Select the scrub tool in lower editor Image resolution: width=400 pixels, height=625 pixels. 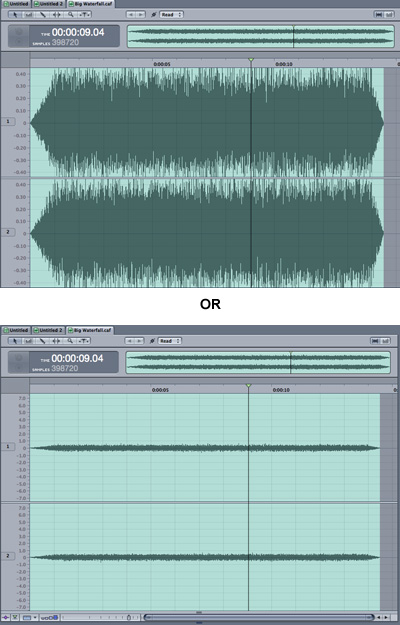pos(84,341)
